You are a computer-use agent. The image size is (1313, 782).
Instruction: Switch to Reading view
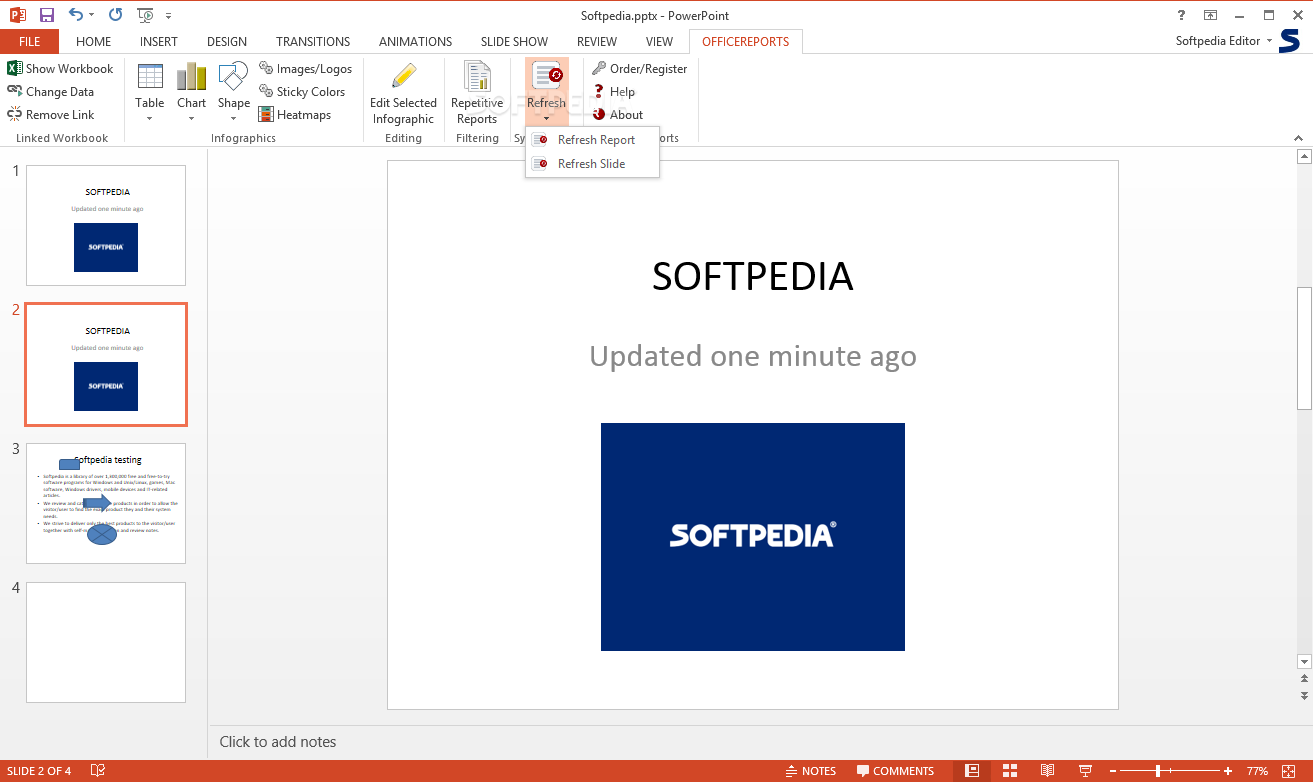(1047, 771)
